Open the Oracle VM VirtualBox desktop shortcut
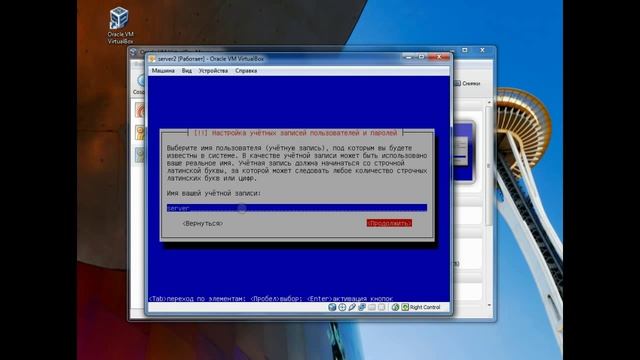This screenshot has width=640, height=360. (120, 25)
